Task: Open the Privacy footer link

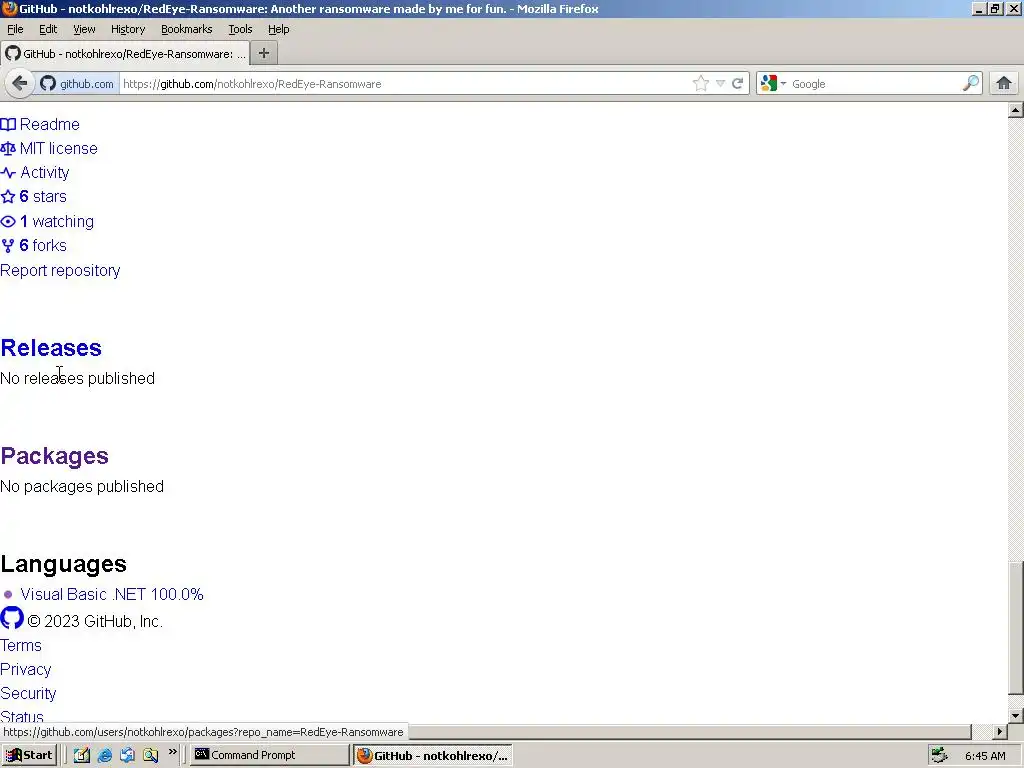Action: 25,669
